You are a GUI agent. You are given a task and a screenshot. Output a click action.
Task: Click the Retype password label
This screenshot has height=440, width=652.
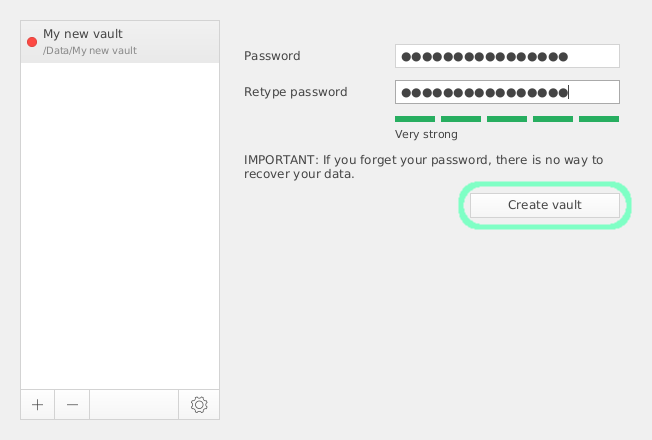[296, 92]
